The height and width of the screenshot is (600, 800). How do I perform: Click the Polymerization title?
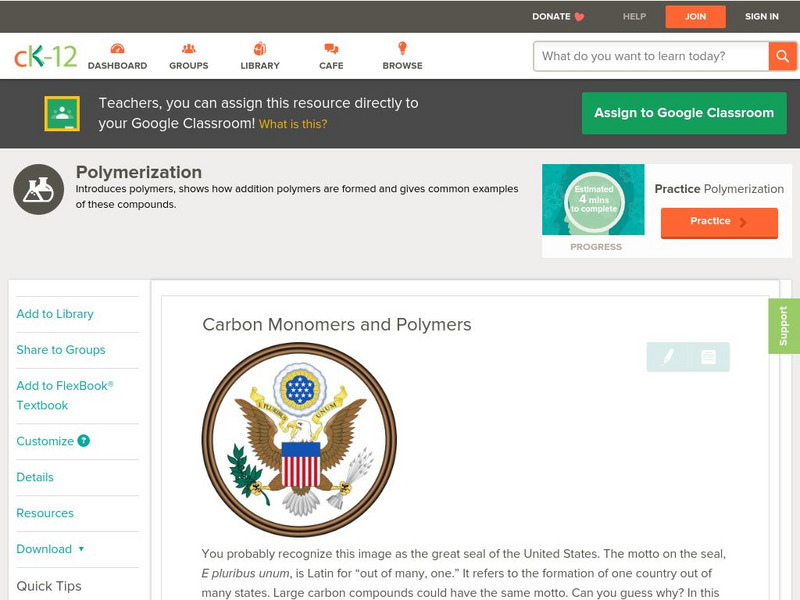click(139, 172)
